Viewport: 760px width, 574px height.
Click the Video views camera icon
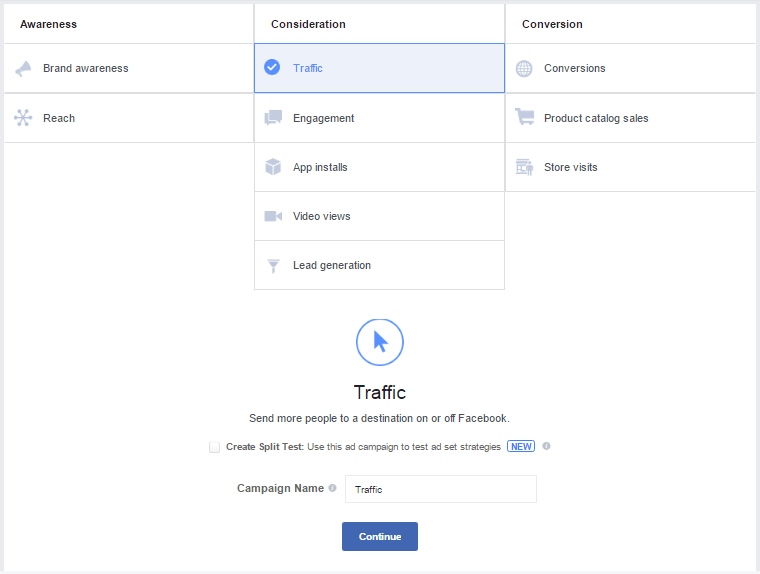coord(273,216)
